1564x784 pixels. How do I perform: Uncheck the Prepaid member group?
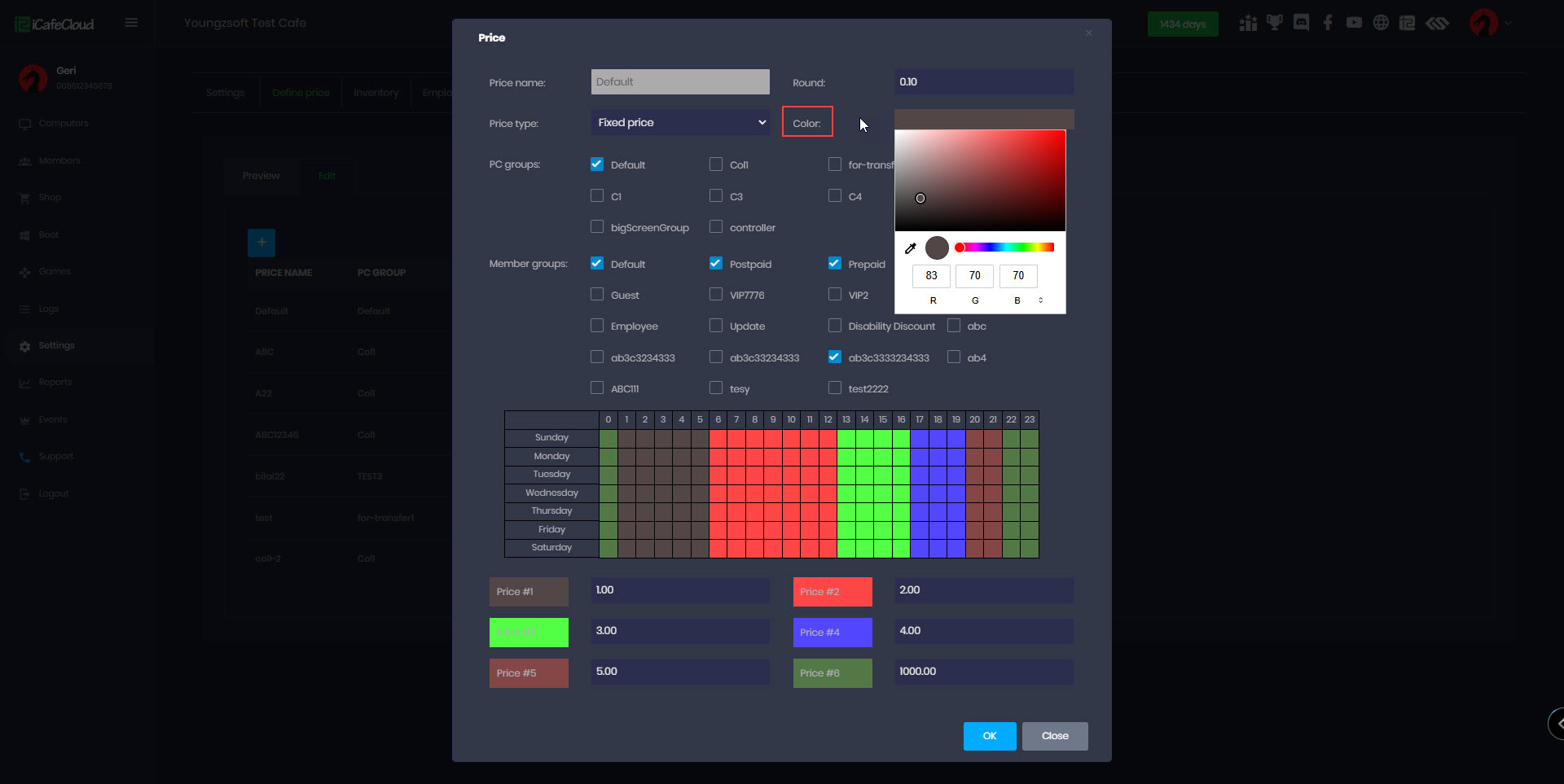coord(835,263)
